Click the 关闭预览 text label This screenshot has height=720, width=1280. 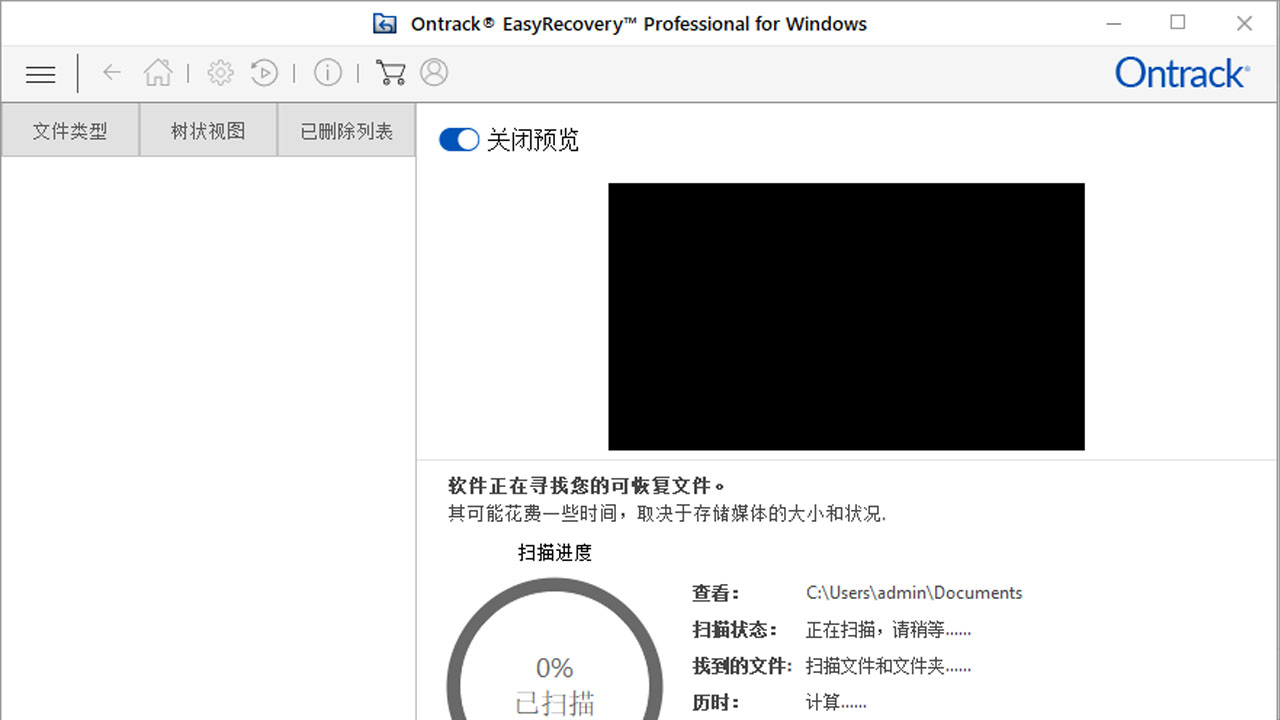click(533, 140)
